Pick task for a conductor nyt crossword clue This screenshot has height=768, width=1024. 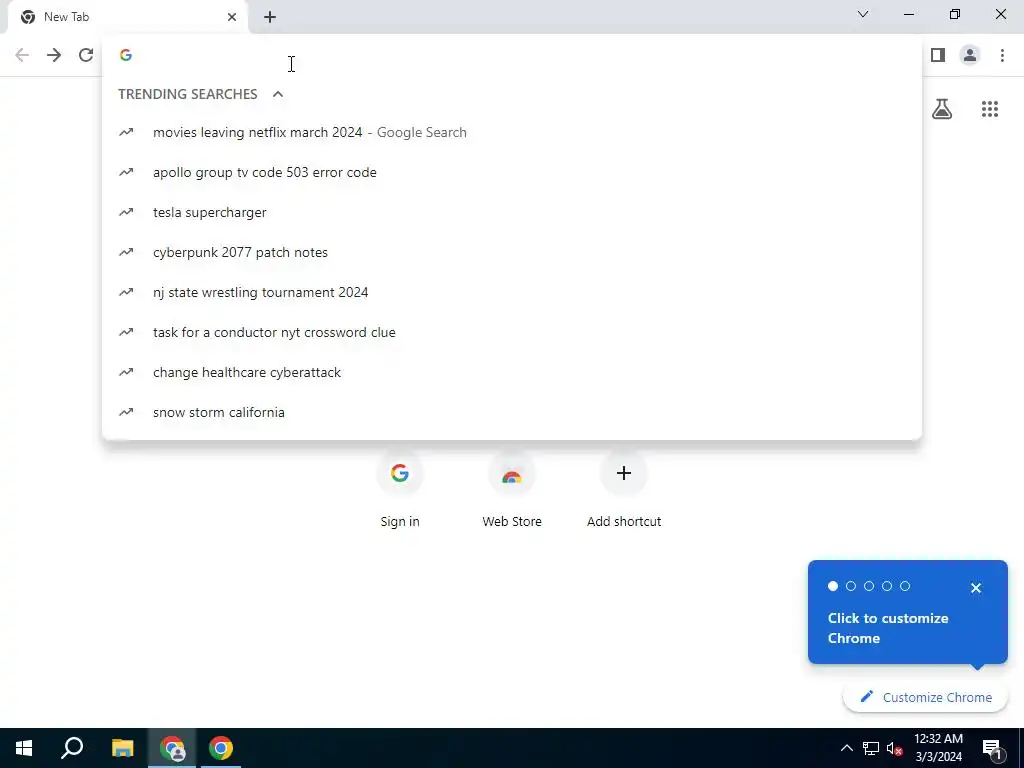[x=512, y=332]
